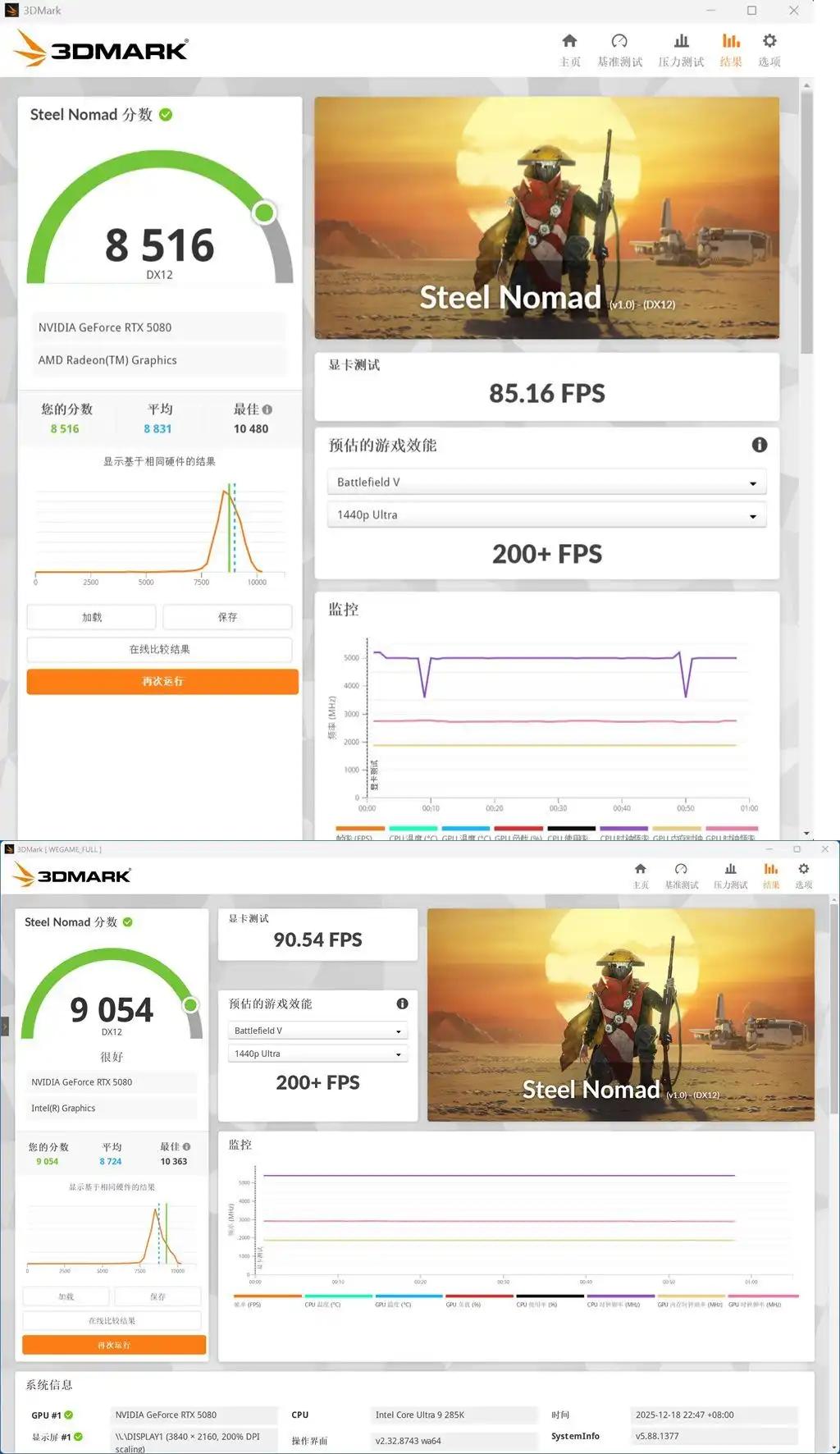Click 保存 button in the lower window
Viewport: 840px width, 1454px height.
point(157,1296)
